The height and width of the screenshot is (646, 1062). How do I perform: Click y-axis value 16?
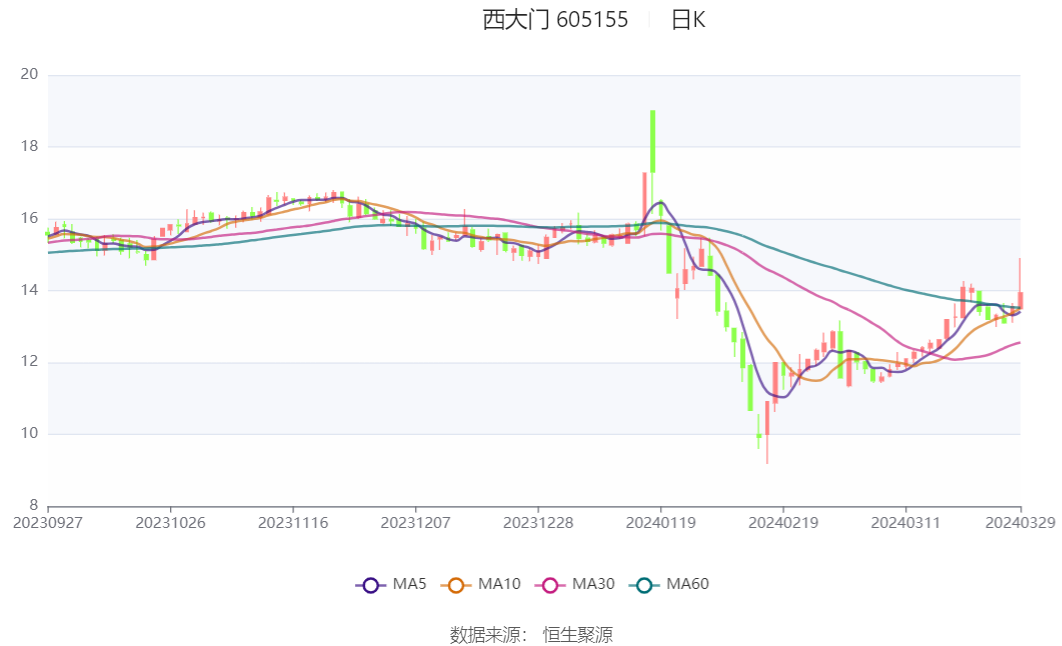[29, 218]
